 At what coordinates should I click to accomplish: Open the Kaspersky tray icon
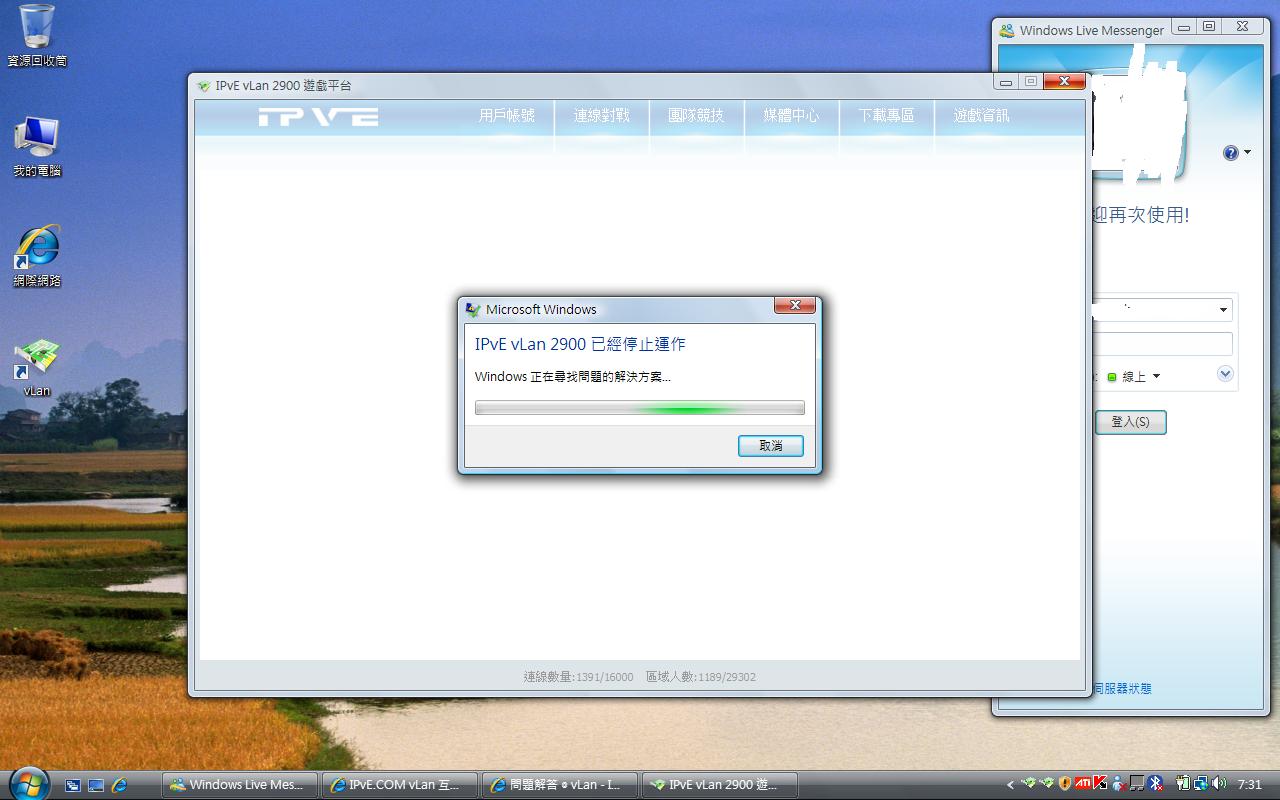tap(1101, 784)
